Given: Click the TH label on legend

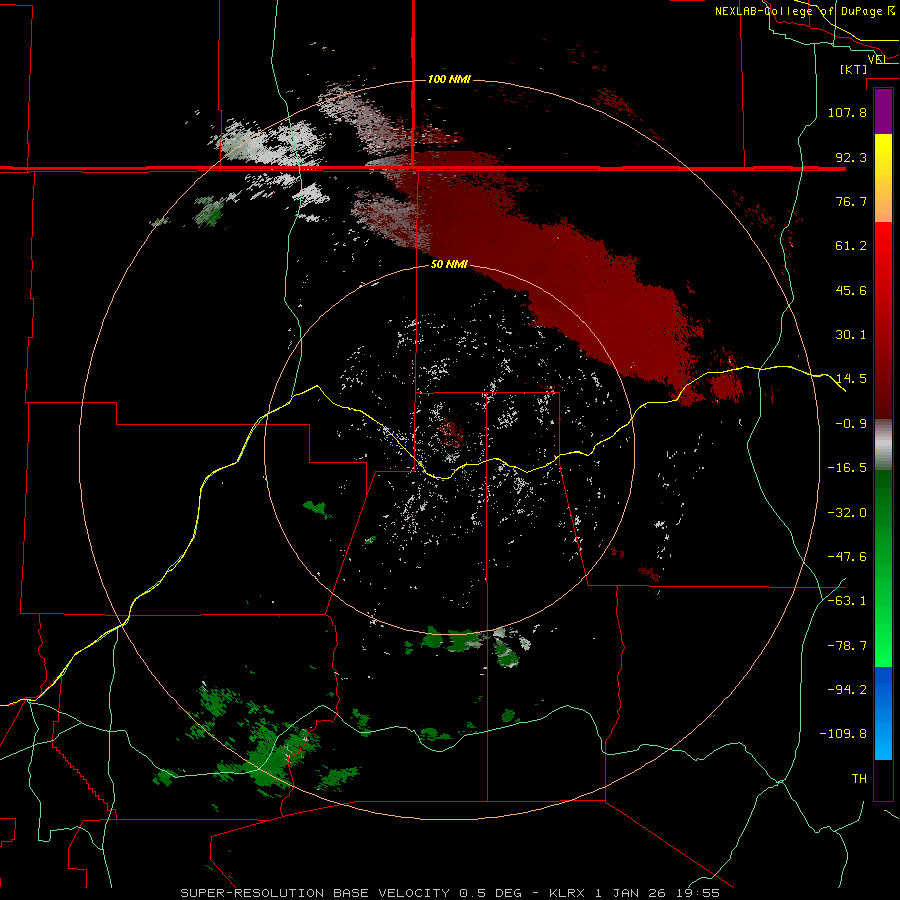Looking at the screenshot, I should [859, 779].
